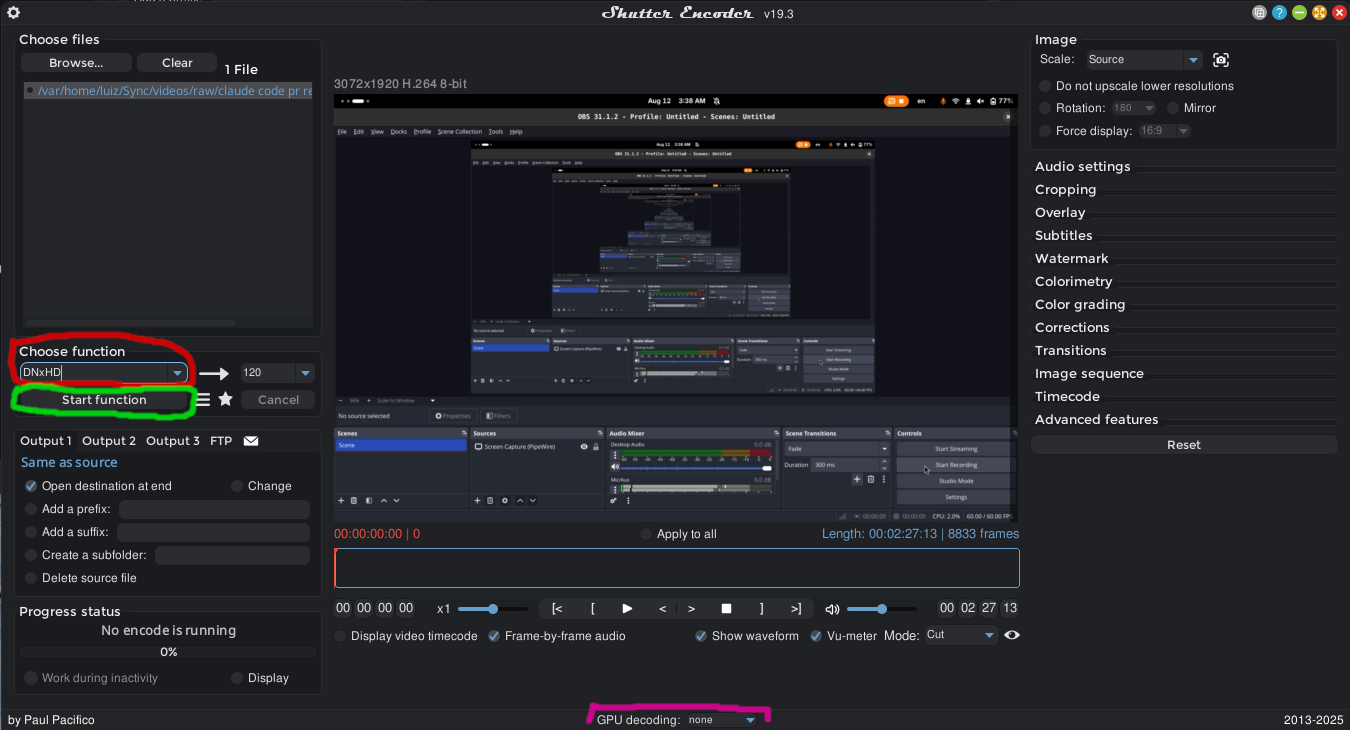Image resolution: width=1350 pixels, height=730 pixels.
Task: Stop playback with the square button
Action: (727, 608)
